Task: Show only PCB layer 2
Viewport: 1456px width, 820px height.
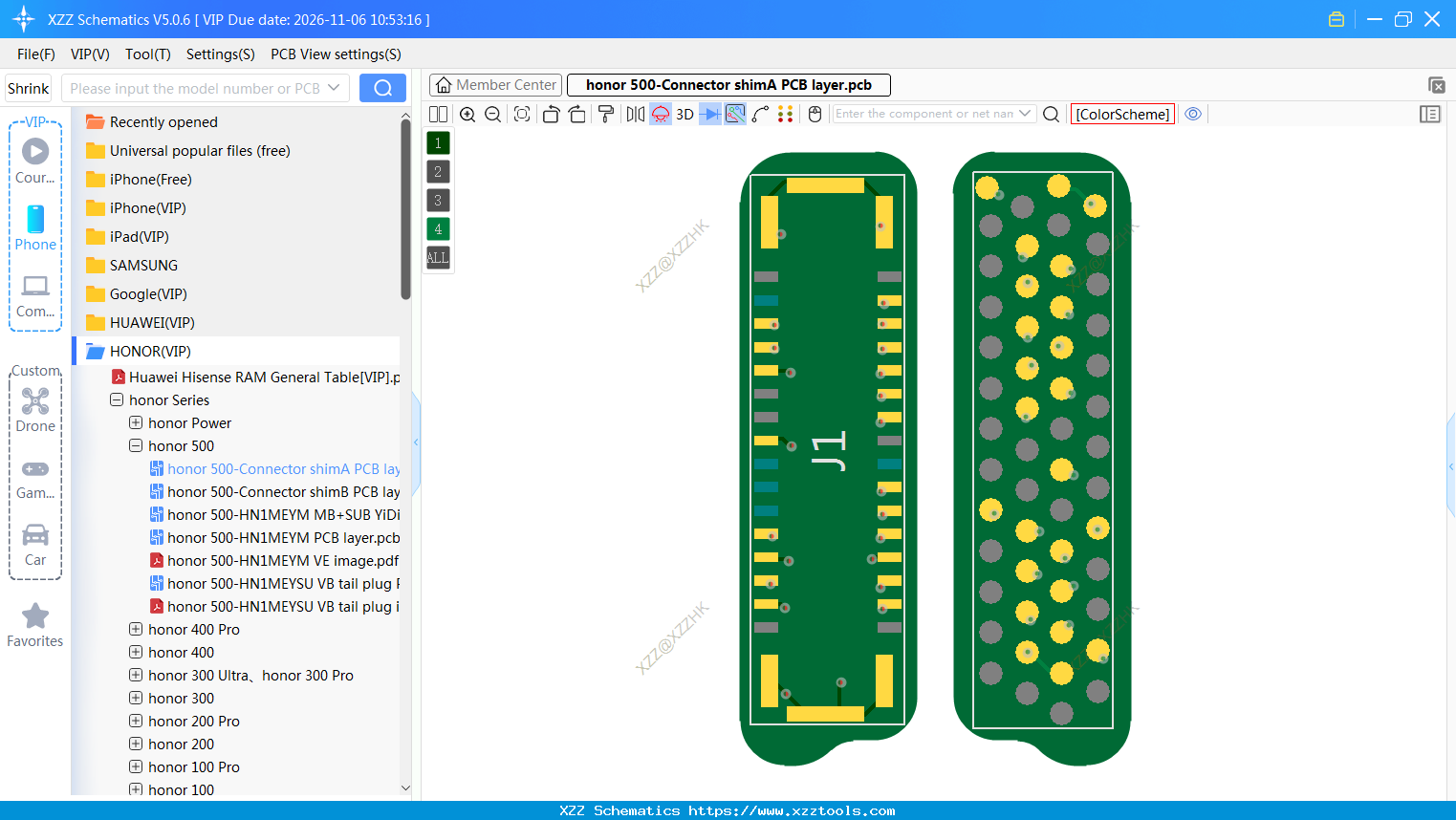Action: pos(437,171)
